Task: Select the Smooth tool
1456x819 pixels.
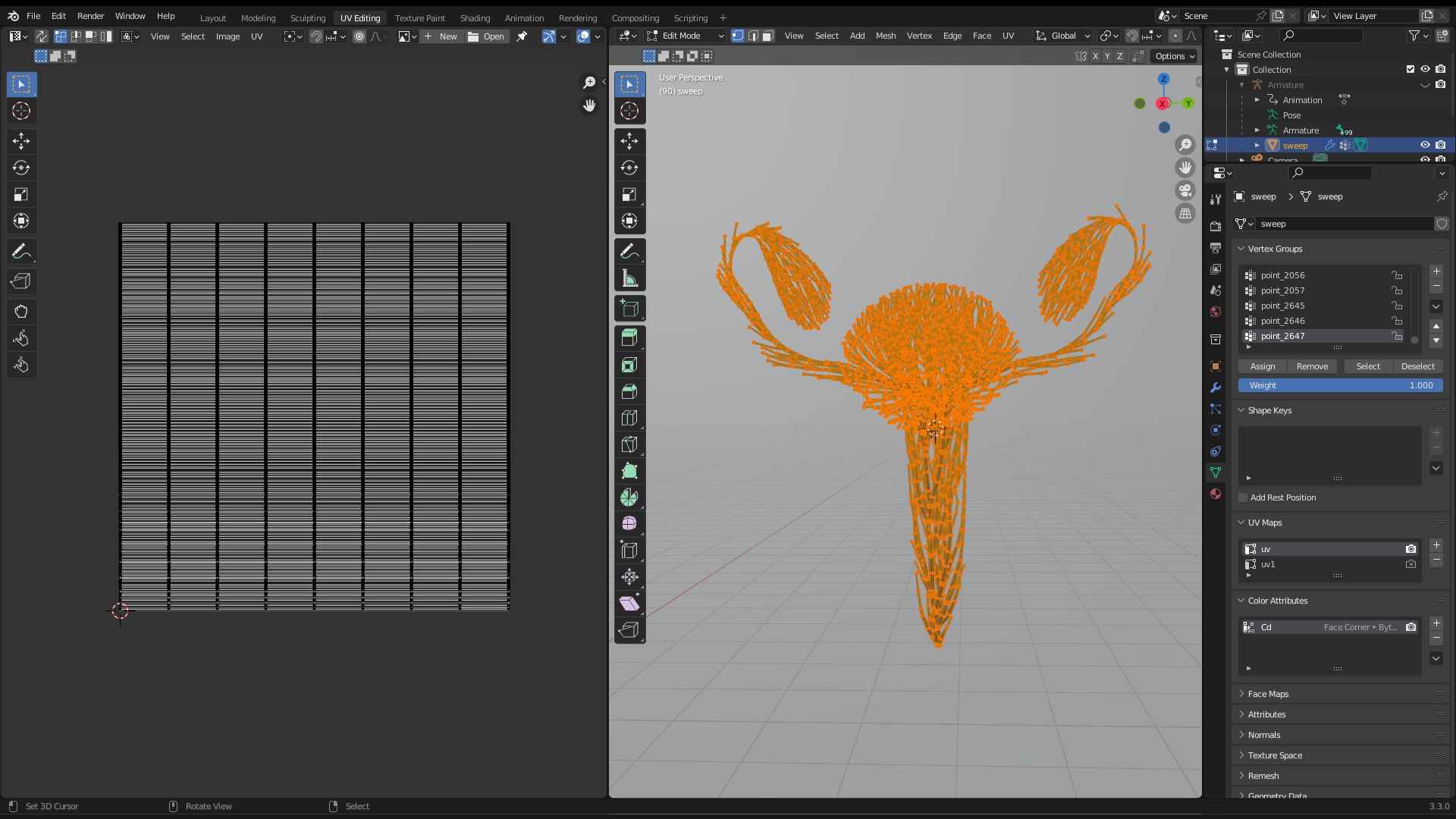Action: [x=629, y=524]
